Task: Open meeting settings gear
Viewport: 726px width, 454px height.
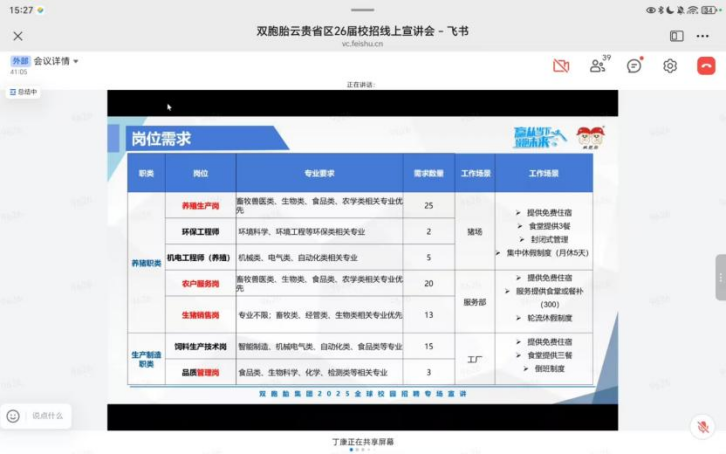Action: point(670,66)
